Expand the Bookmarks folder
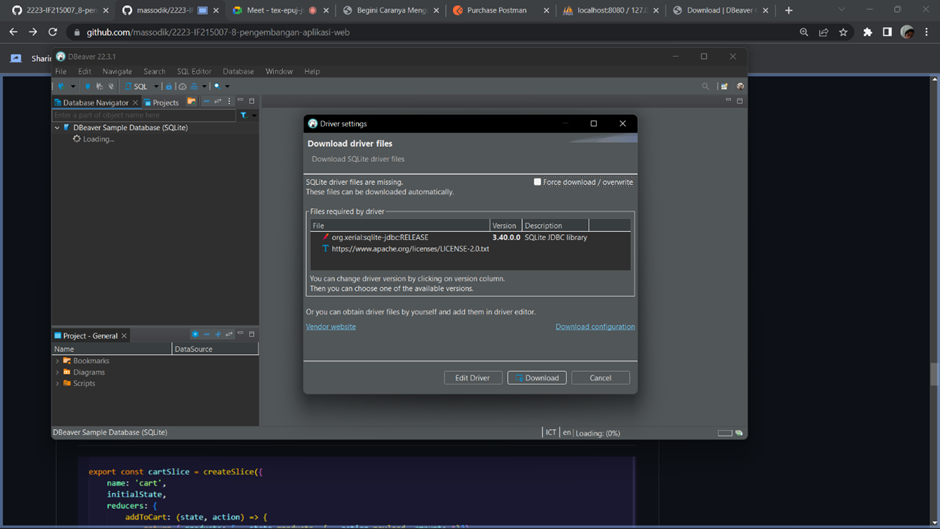Image resolution: width=940 pixels, height=529 pixels. (58, 361)
